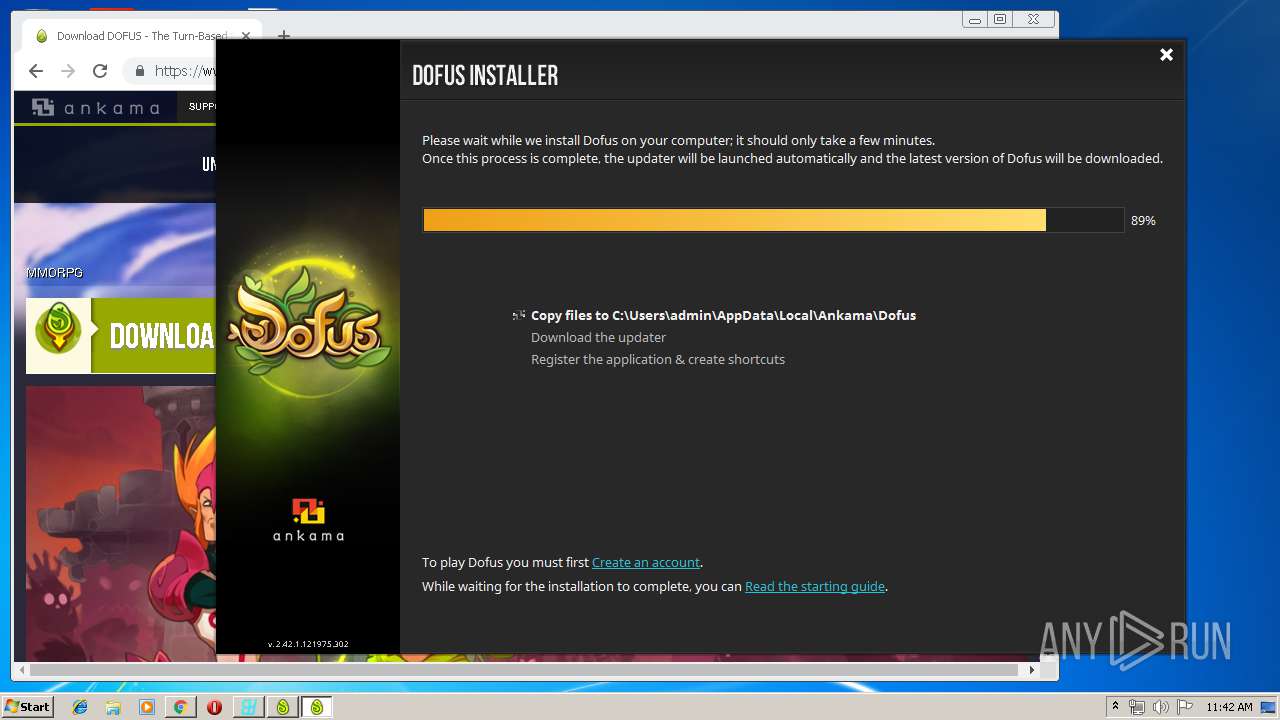The image size is (1280, 720).
Task: Click the green Download button on the webpage
Action: (x=121, y=336)
